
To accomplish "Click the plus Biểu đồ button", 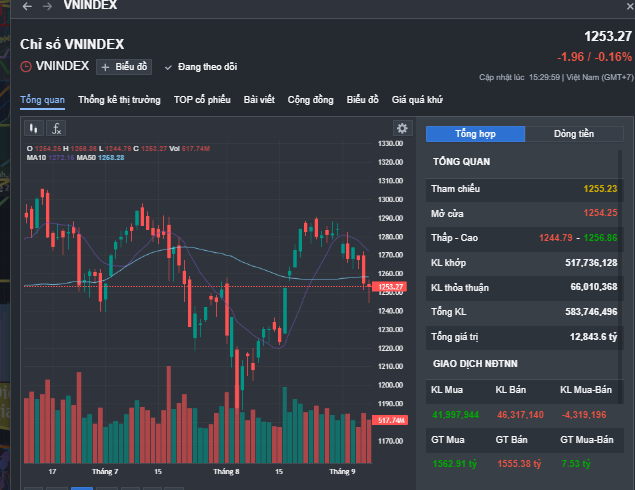I will click(x=123, y=67).
